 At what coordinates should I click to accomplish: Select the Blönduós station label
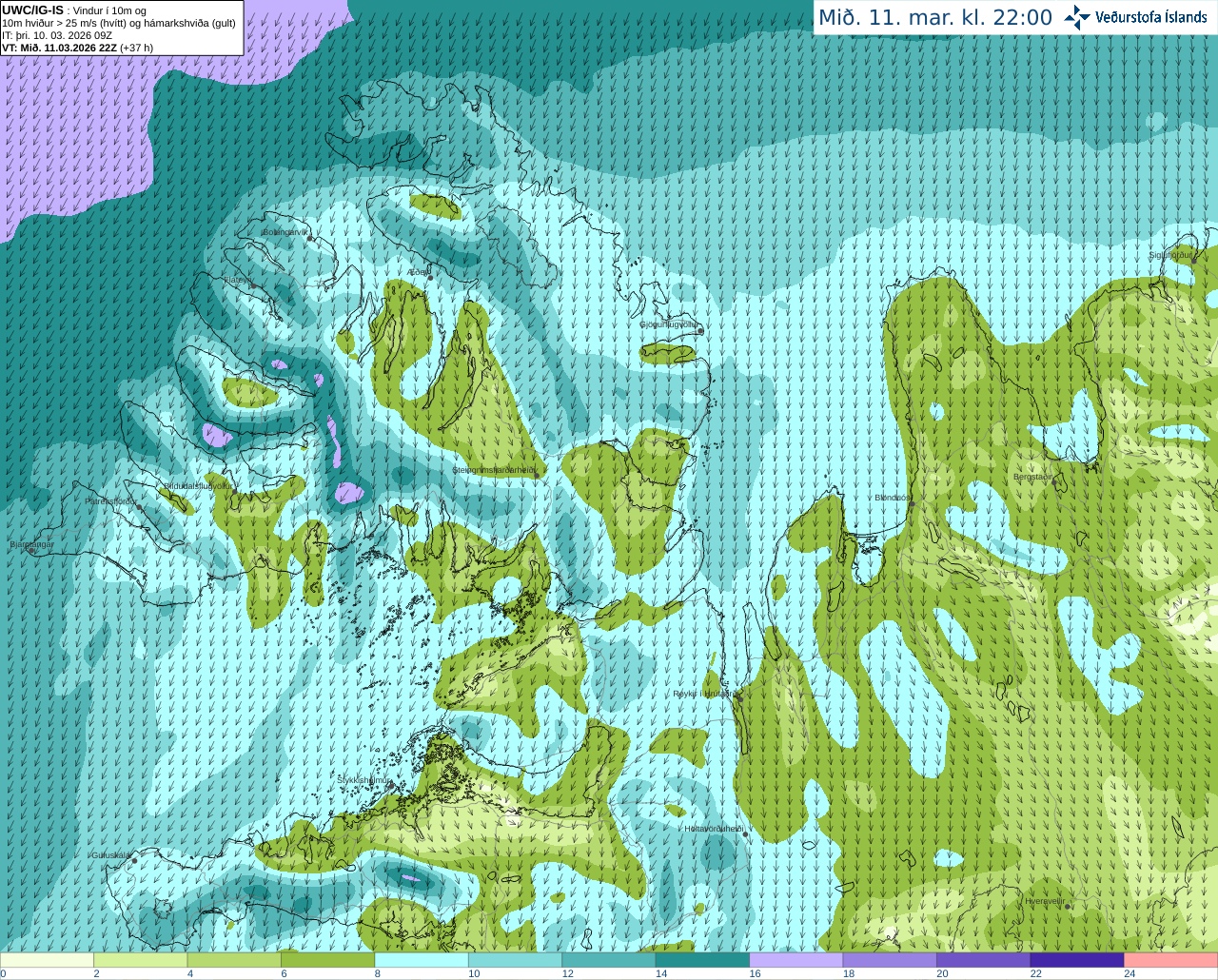[893, 498]
